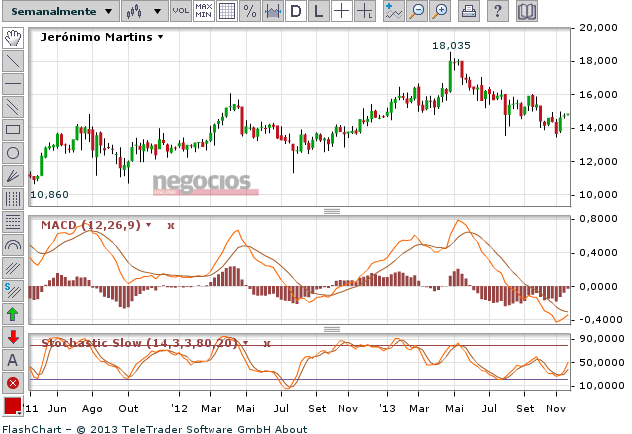Click the zoom out magnifier
The width and height of the screenshot is (632, 434).
coord(417,11)
